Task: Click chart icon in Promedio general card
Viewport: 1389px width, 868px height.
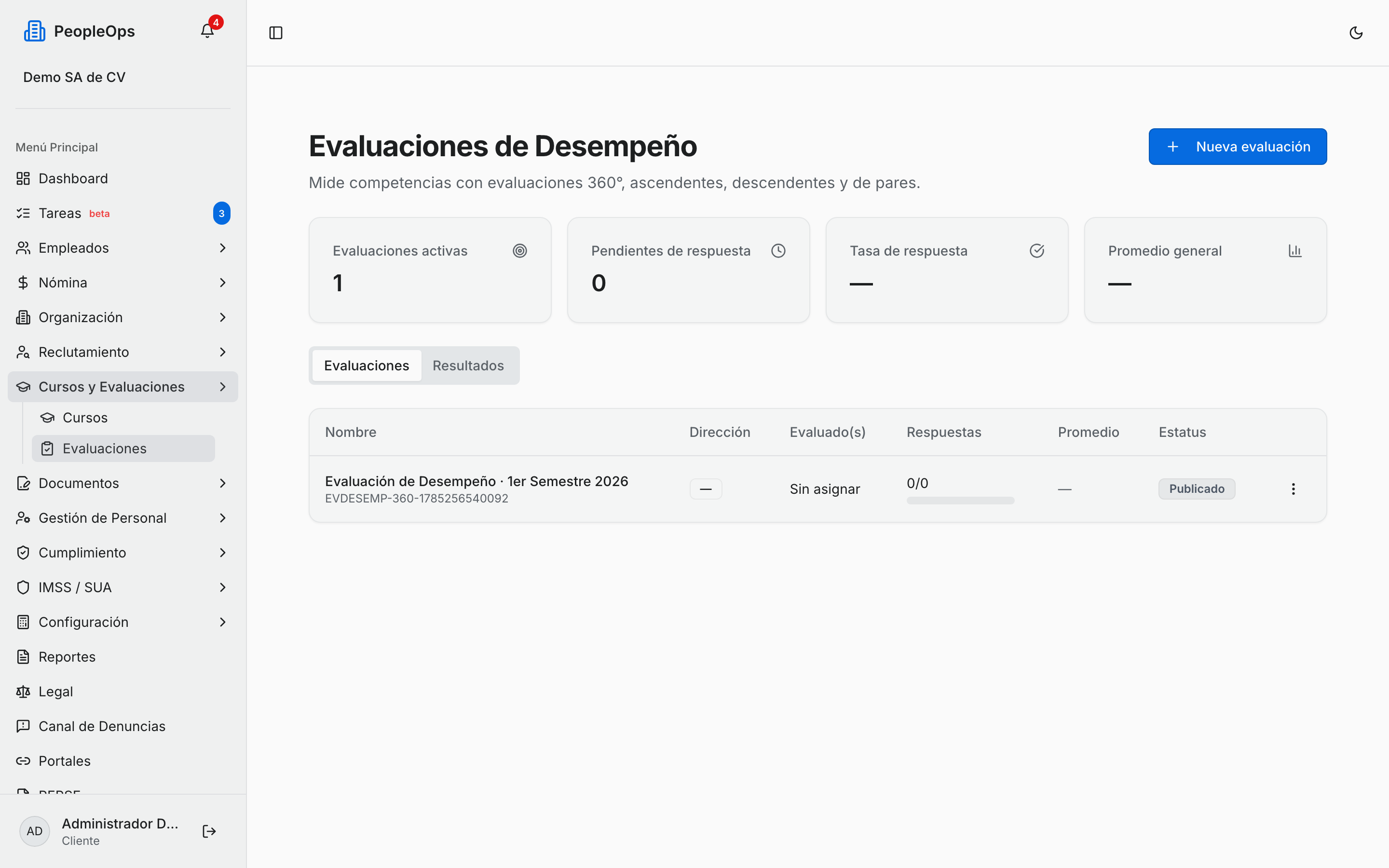Action: (x=1295, y=251)
